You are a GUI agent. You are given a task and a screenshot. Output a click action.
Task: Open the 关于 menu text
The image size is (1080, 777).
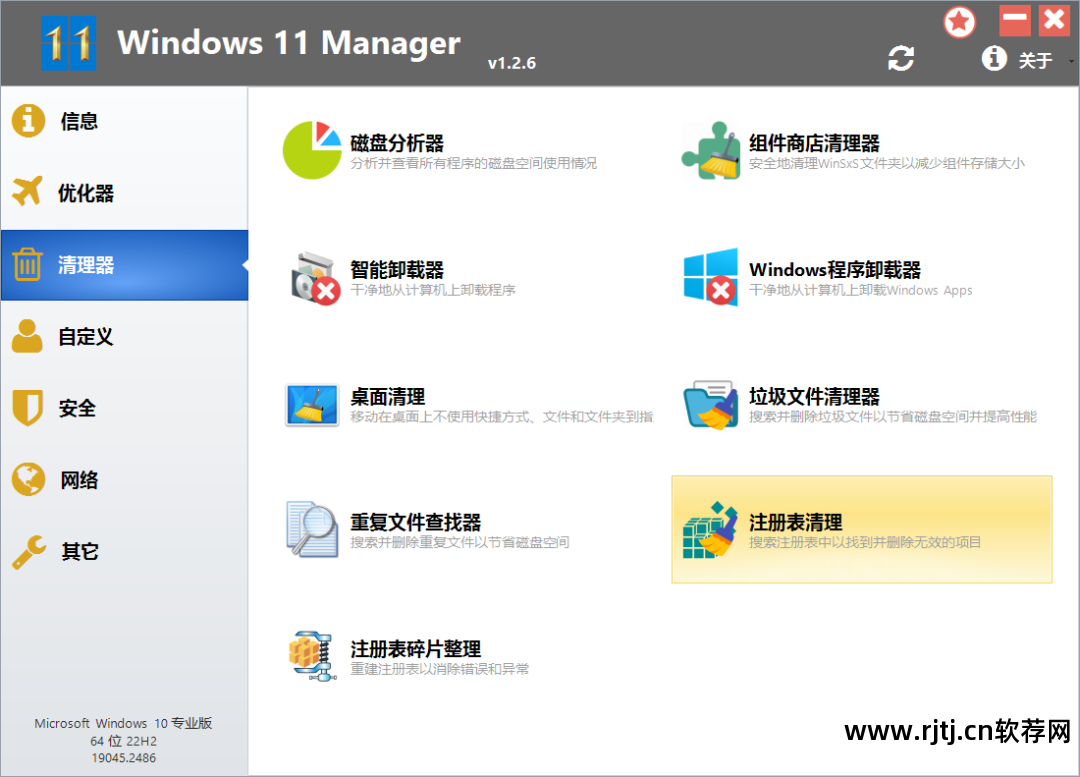pos(1035,61)
